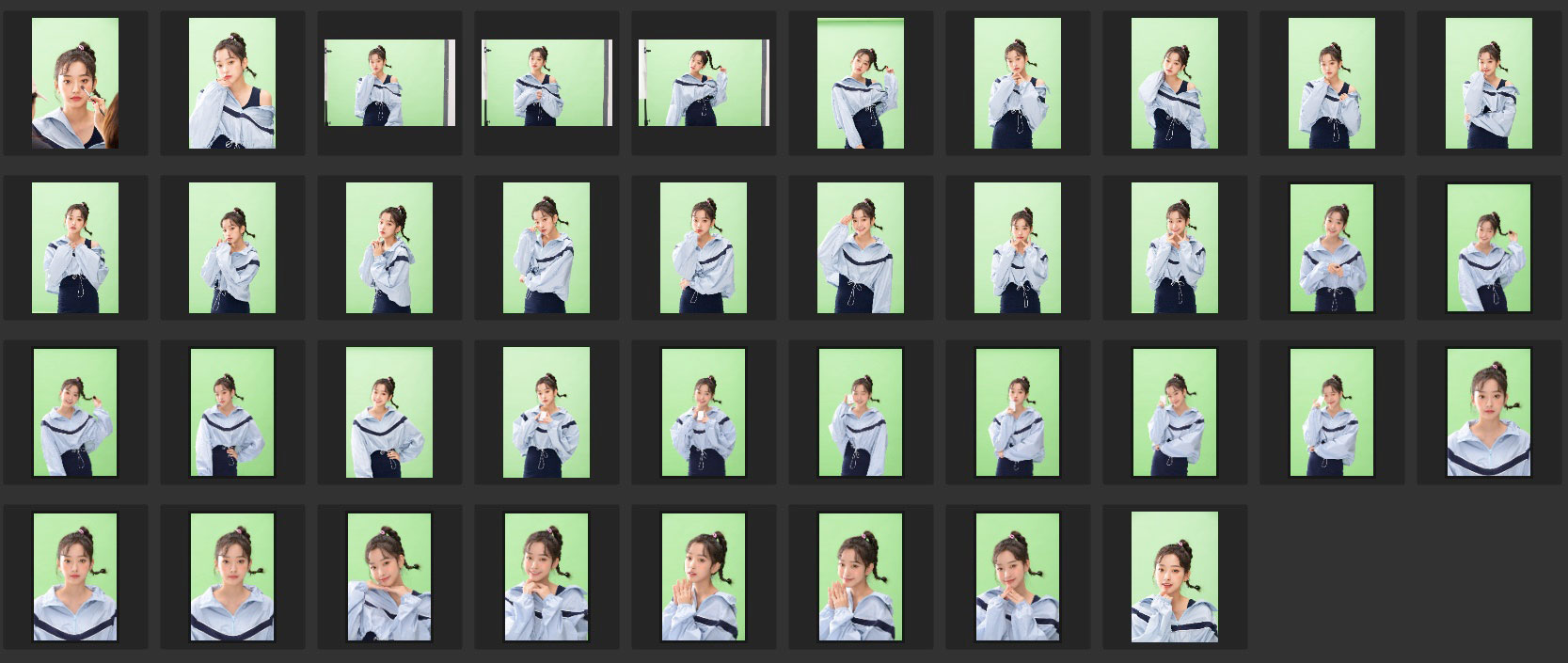1568x663 pixels.
Task: Click the fifth thumbnail in the bottom row
Action: pyautogui.click(x=704, y=576)
